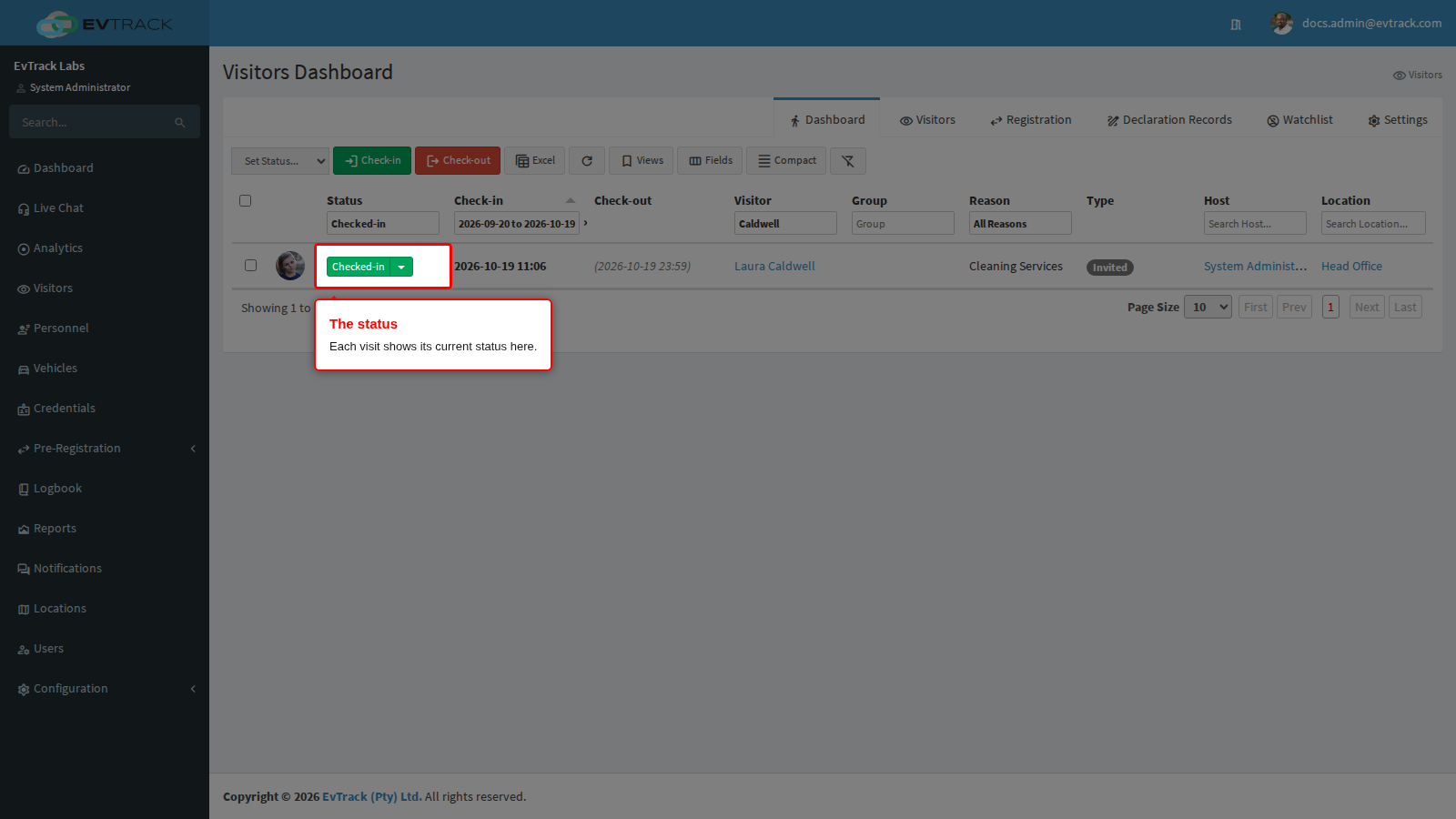This screenshot has width=1456, height=819.
Task: Open Laura Caldwell visitor link
Action: (x=774, y=267)
